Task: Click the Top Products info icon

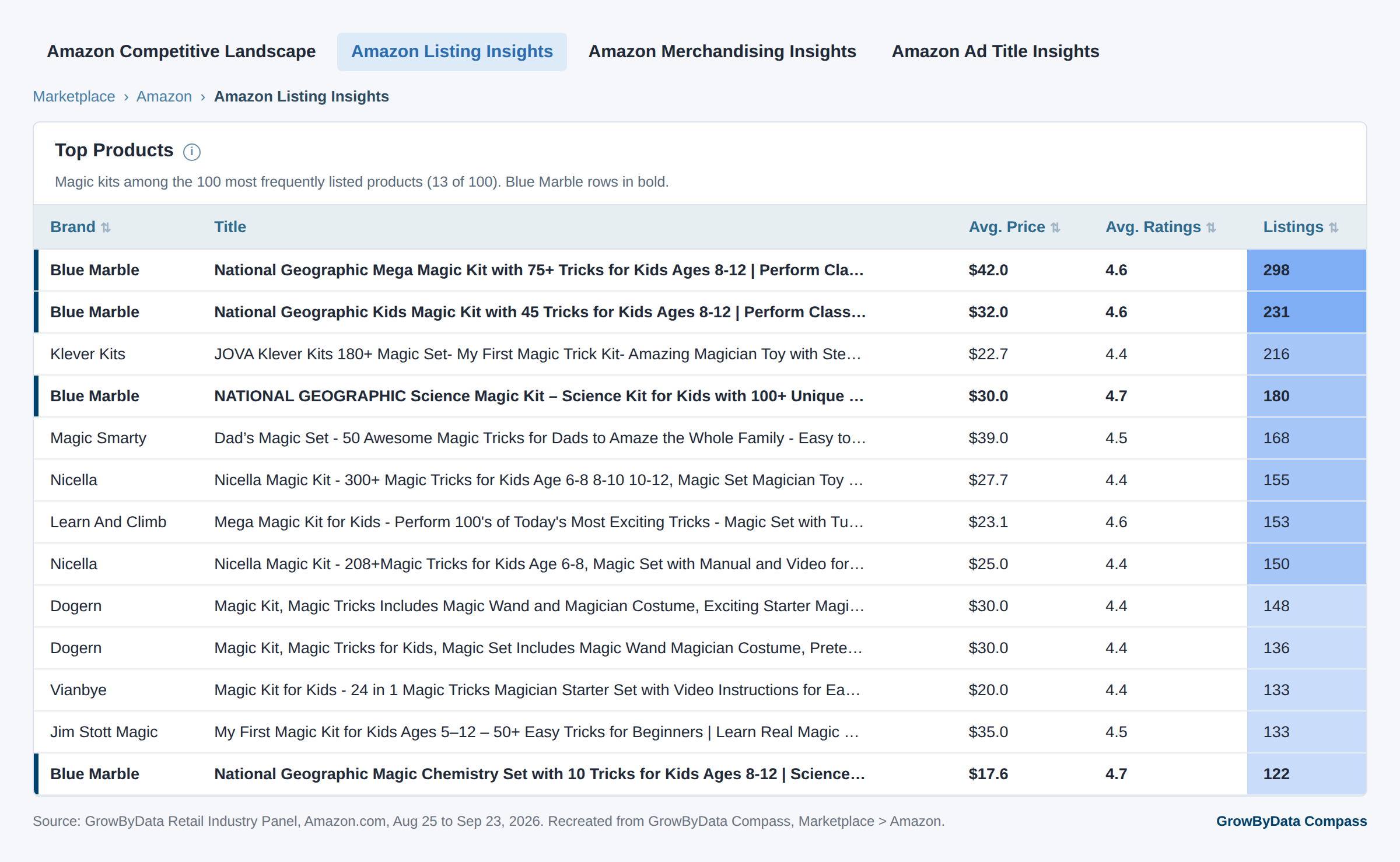Action: click(x=191, y=152)
